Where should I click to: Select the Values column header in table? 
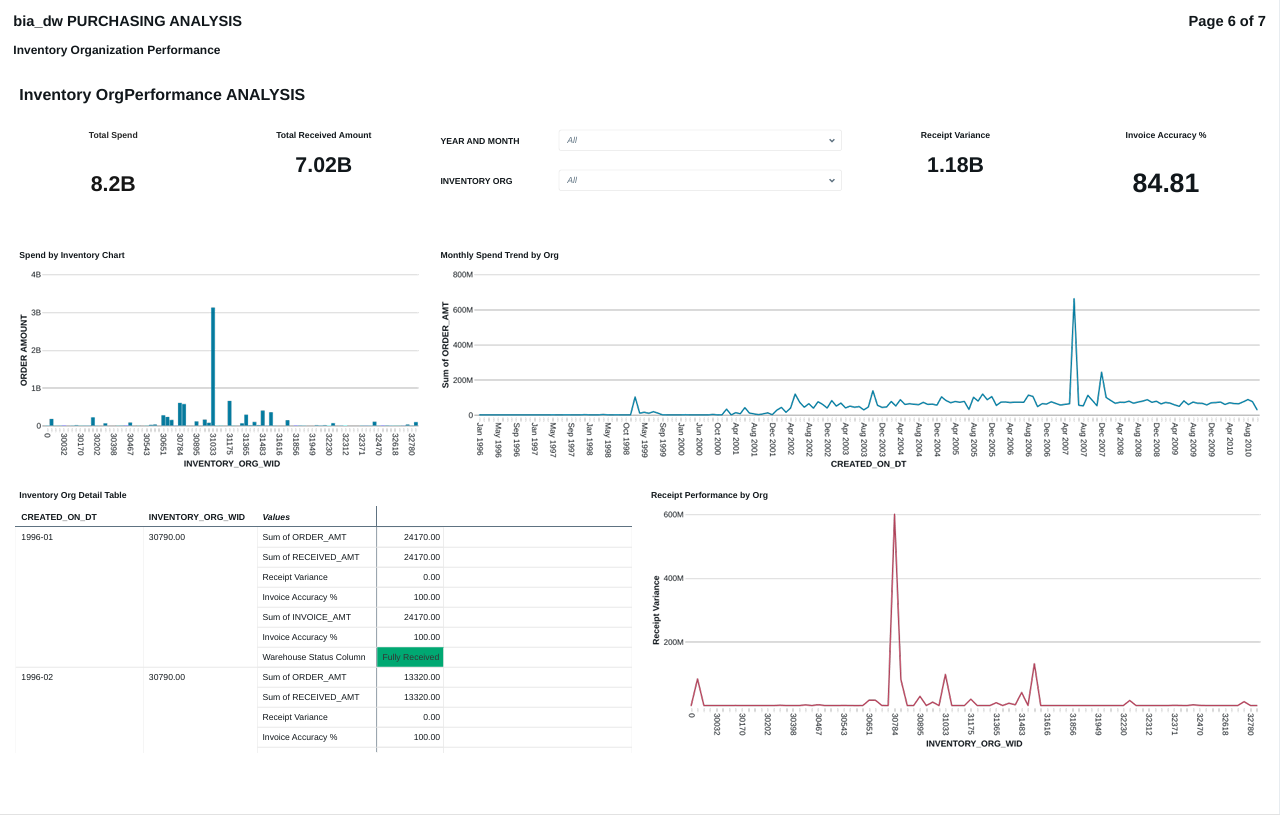pyautogui.click(x=276, y=517)
